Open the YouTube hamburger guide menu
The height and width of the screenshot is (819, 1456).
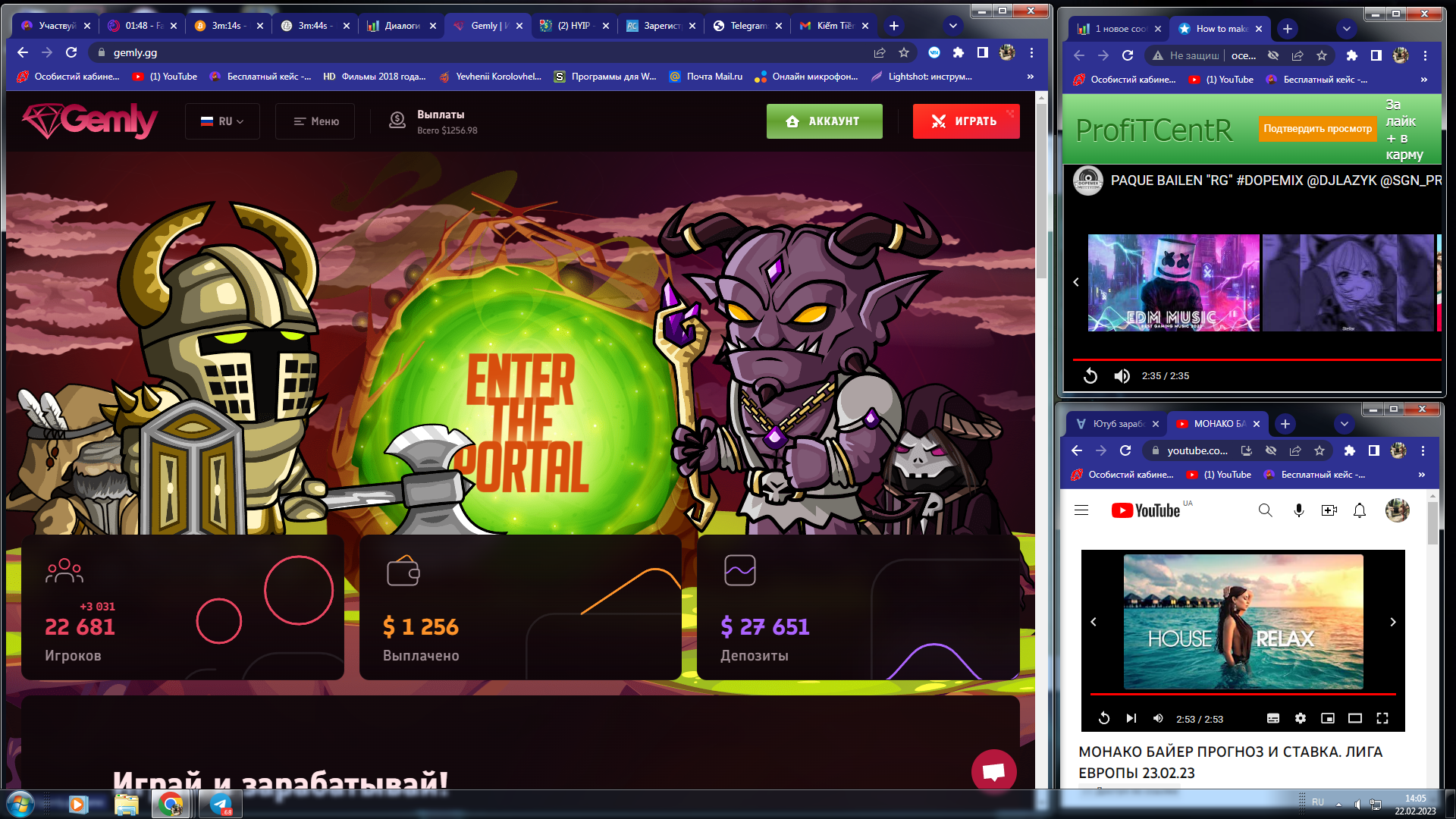pyautogui.click(x=1081, y=510)
